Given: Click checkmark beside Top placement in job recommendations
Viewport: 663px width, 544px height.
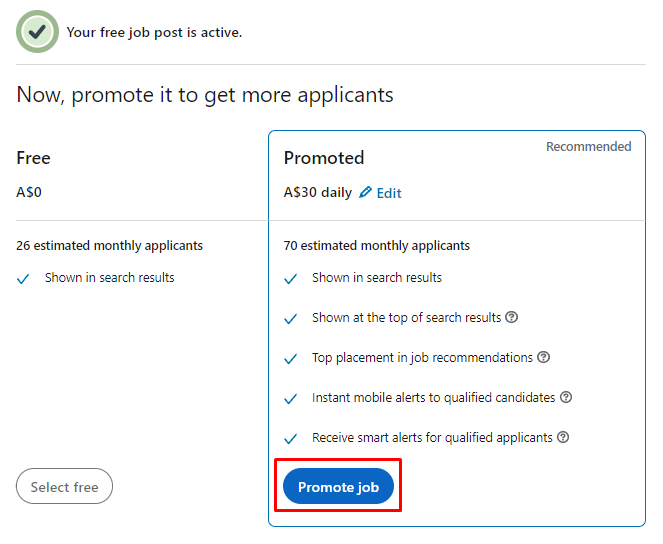Looking at the screenshot, I should [x=290, y=359].
